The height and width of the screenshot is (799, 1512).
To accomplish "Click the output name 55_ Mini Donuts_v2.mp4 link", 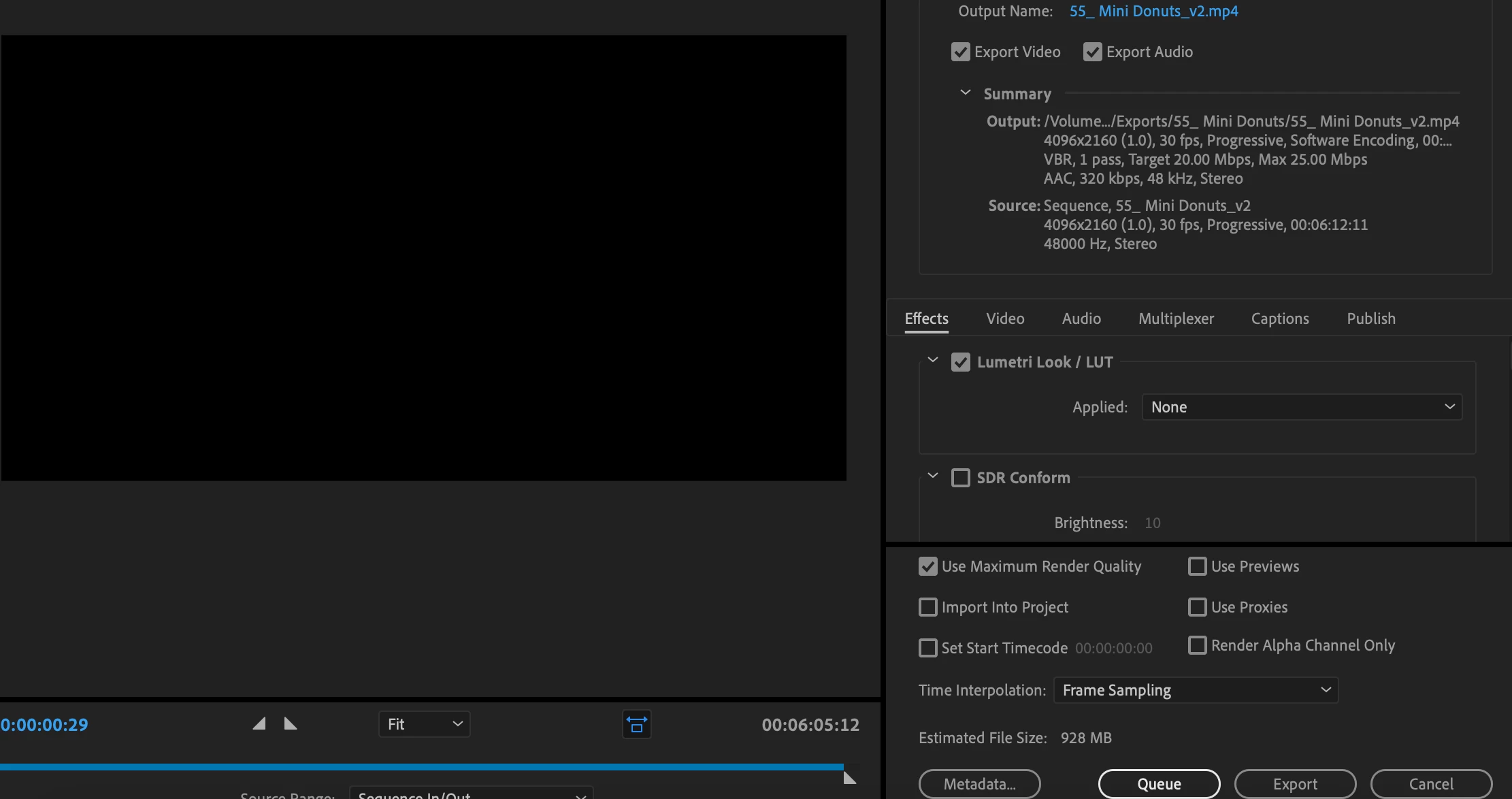I will (x=1153, y=11).
